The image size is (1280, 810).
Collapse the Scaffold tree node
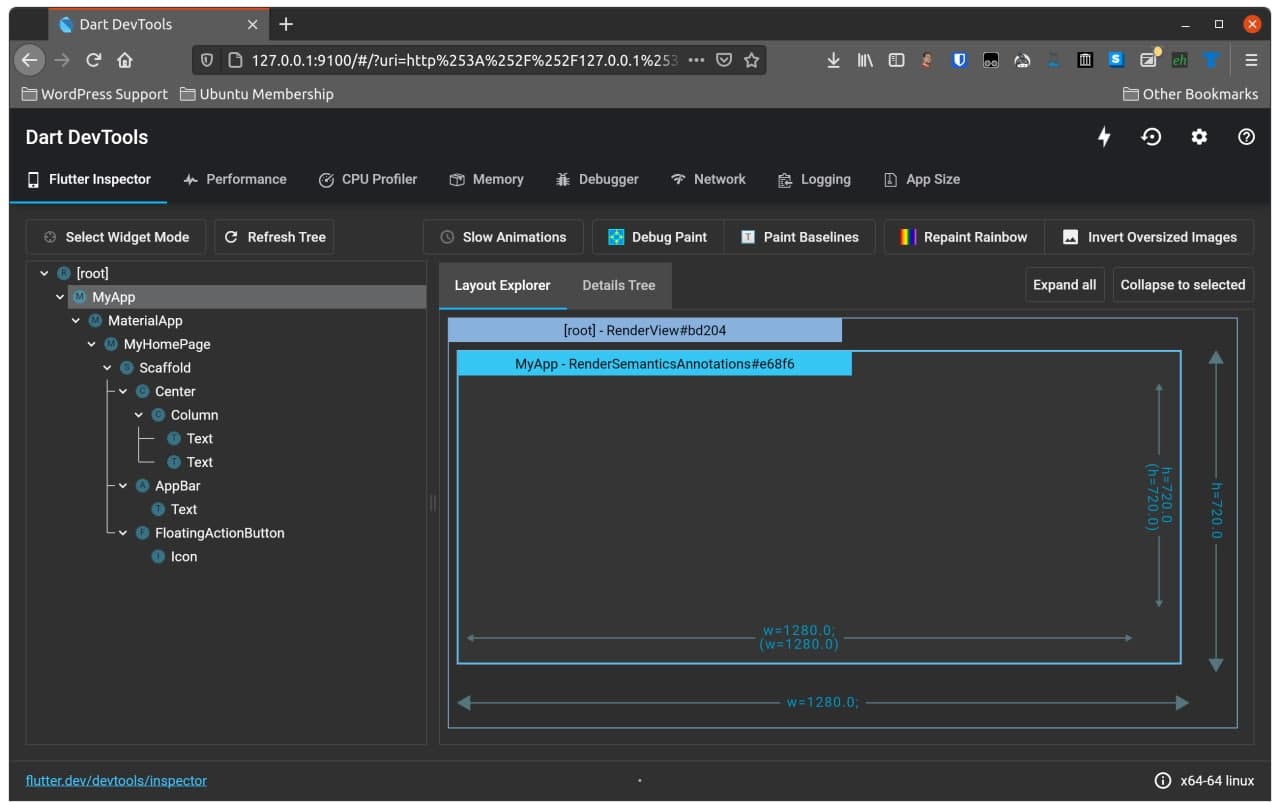[x=107, y=367]
